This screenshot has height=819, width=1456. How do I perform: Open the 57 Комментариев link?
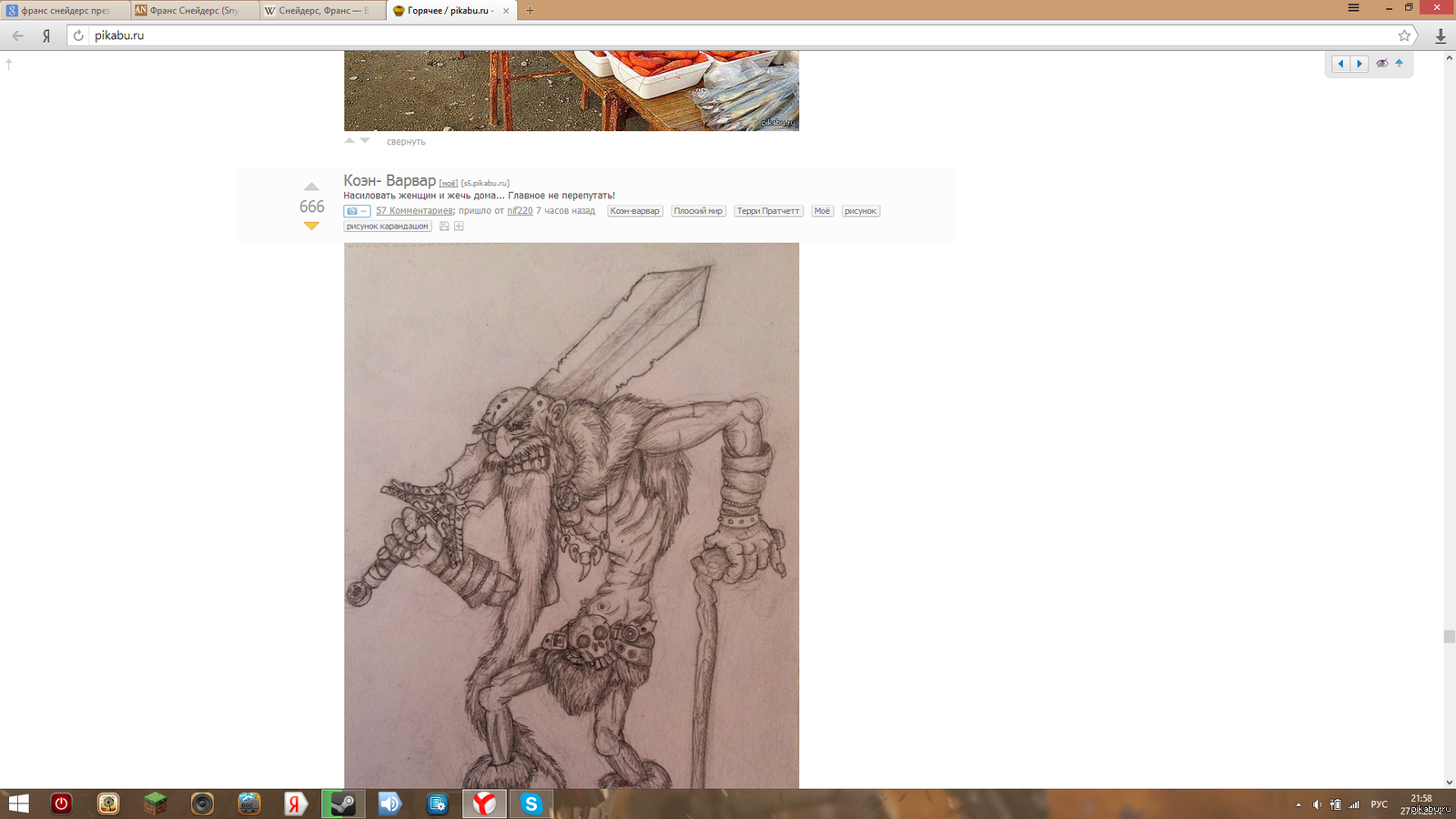pos(414,211)
